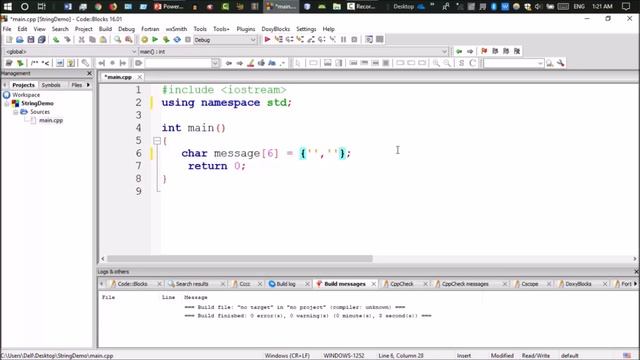Image resolution: width=640 pixels, height=360 pixels.
Task: Click the New file icon
Action: pyautogui.click(x=9, y=40)
